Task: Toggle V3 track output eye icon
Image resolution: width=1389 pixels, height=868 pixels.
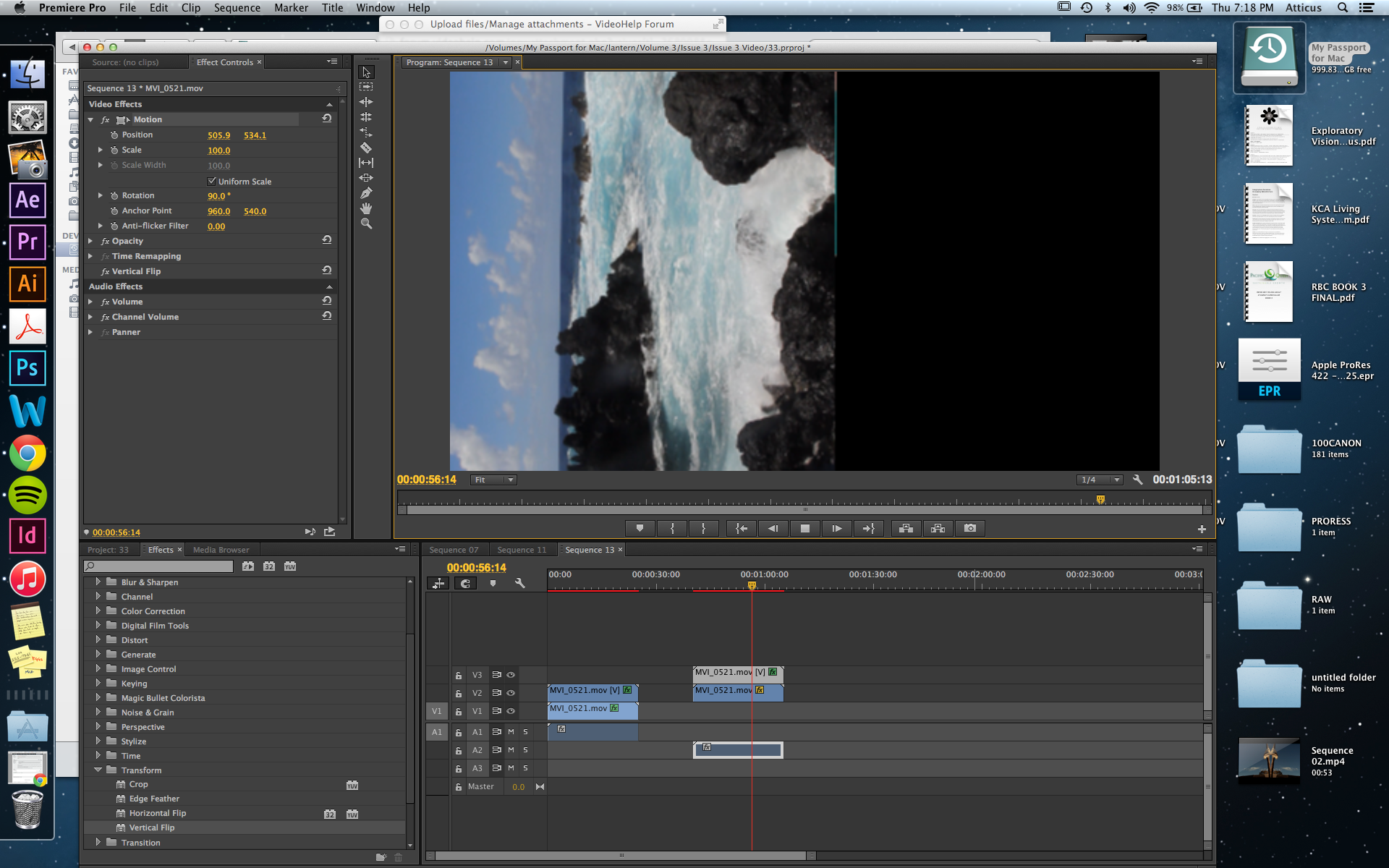Action: point(511,675)
